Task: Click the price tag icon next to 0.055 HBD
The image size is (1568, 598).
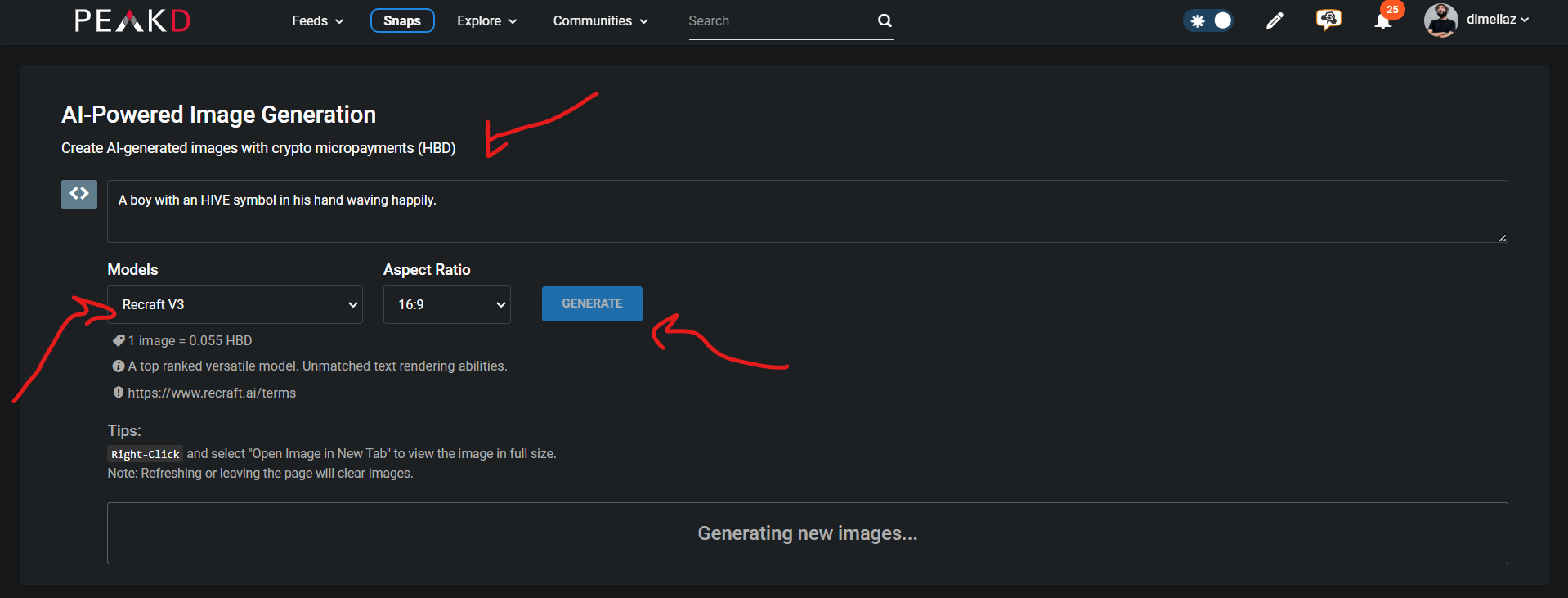Action: [x=119, y=340]
